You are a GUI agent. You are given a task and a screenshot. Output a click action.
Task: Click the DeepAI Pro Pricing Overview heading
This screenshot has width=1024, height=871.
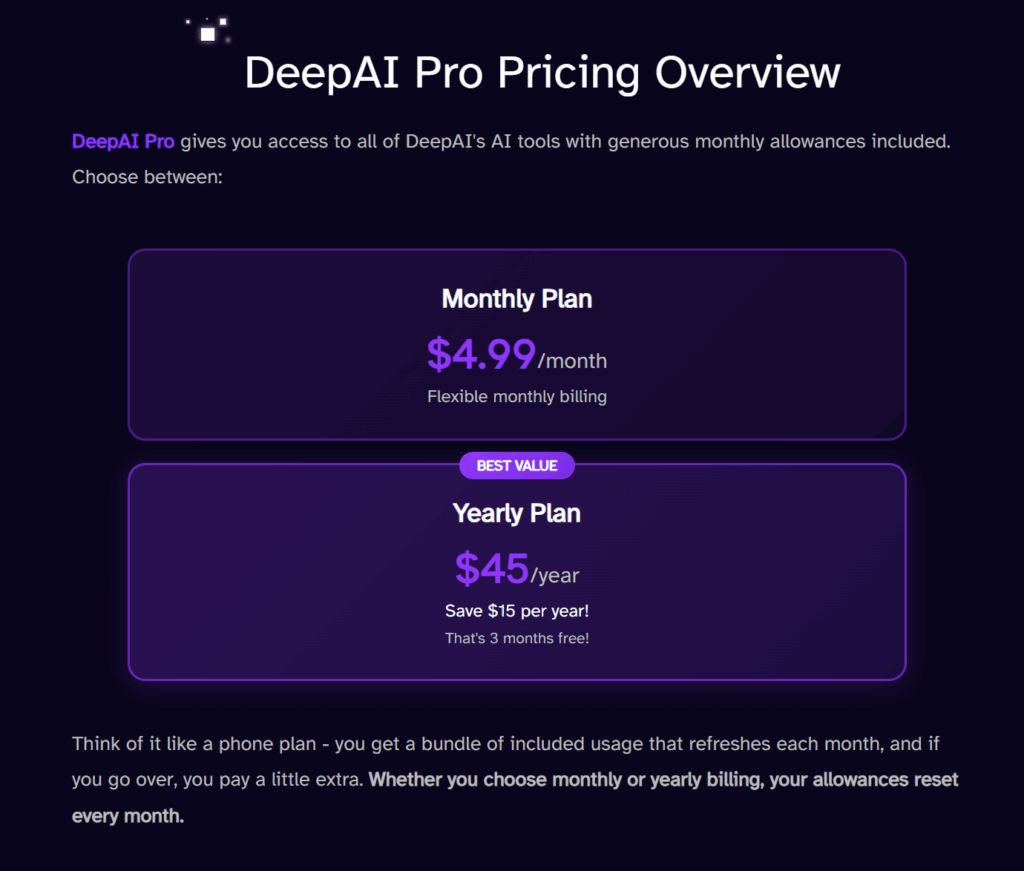(542, 74)
